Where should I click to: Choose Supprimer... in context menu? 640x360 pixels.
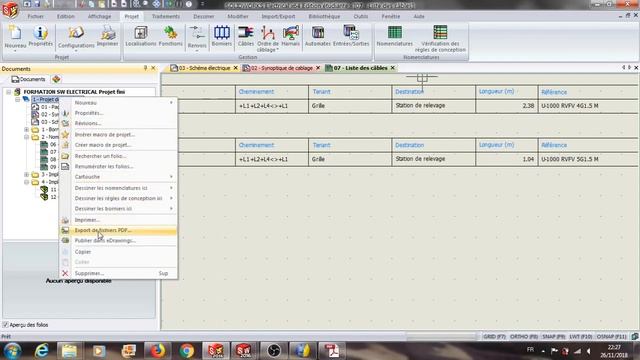pyautogui.click(x=118, y=273)
